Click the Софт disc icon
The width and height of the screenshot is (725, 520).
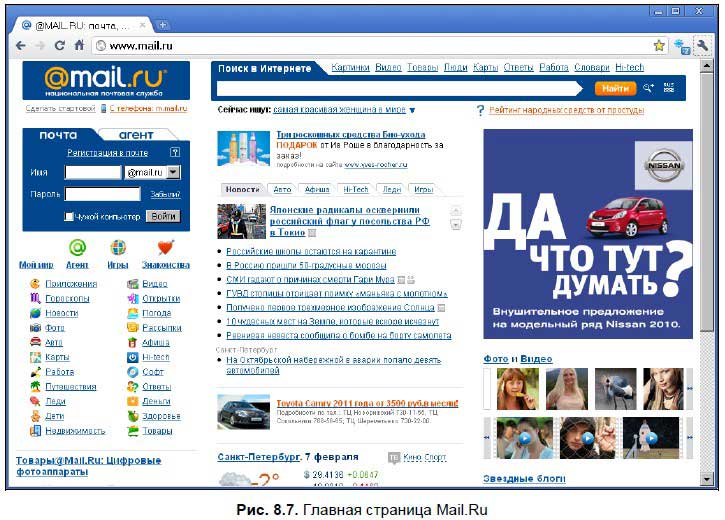(x=133, y=372)
